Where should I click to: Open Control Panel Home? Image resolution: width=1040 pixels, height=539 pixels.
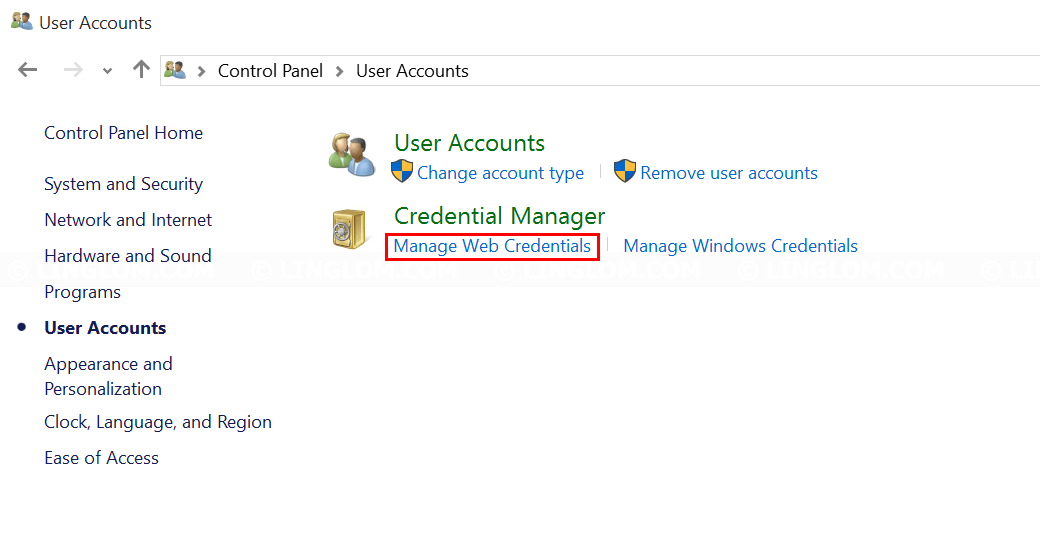coord(123,133)
